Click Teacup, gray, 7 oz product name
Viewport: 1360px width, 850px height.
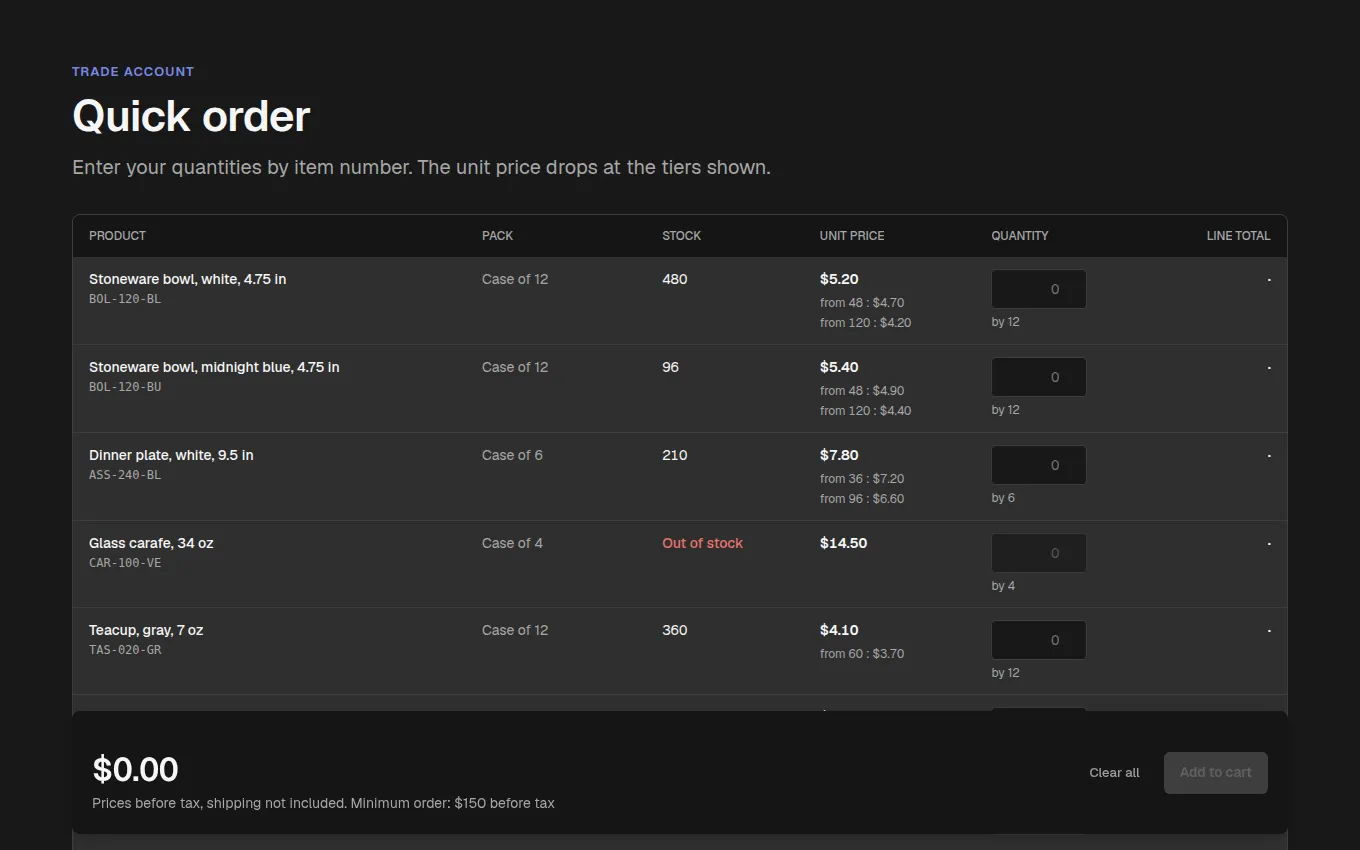tap(146, 630)
